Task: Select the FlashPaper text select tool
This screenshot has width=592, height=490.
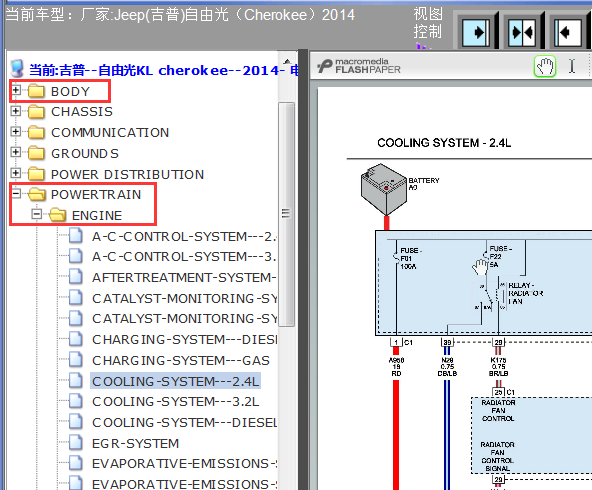Action: pos(572,66)
